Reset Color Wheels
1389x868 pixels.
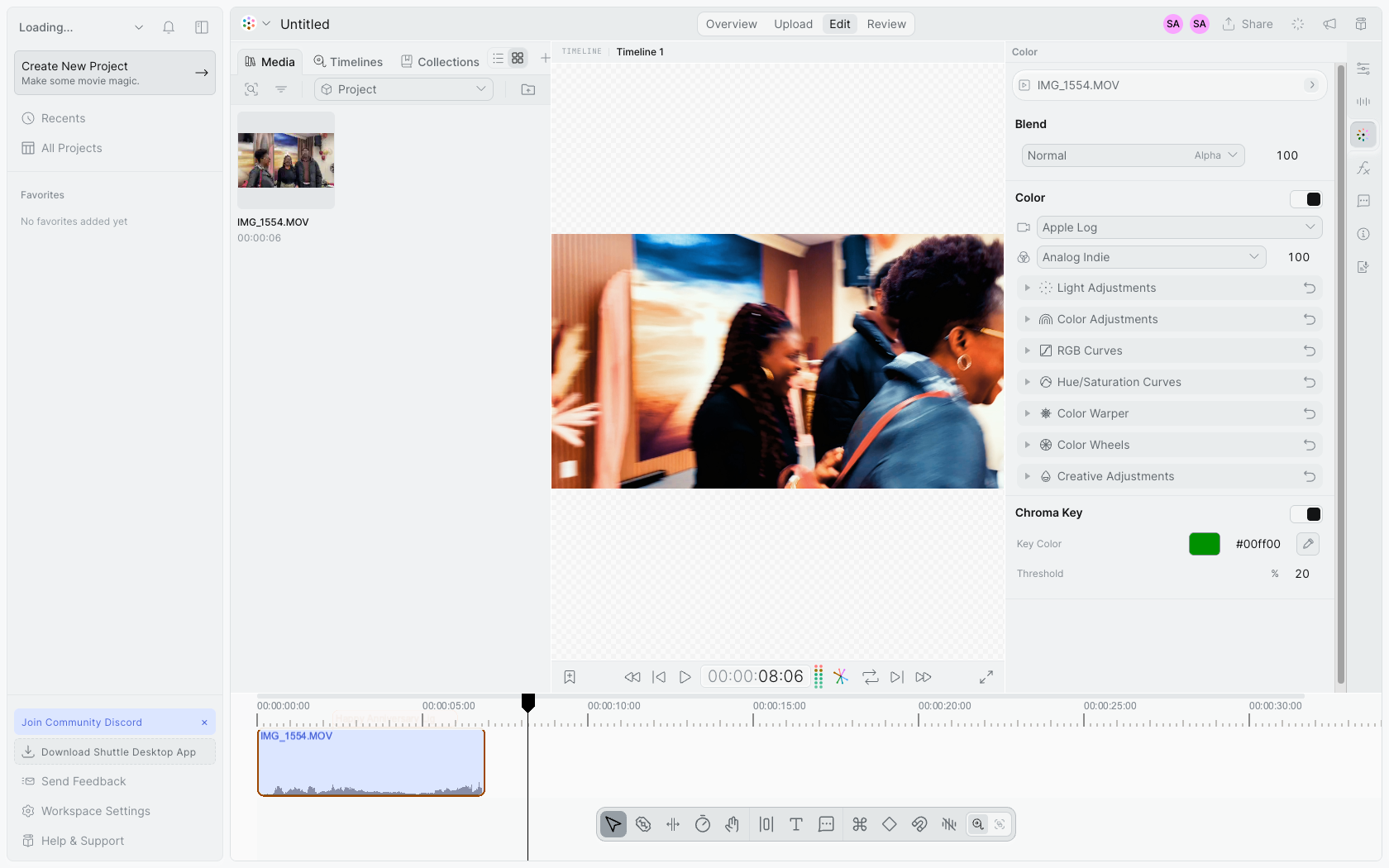[1310, 445]
